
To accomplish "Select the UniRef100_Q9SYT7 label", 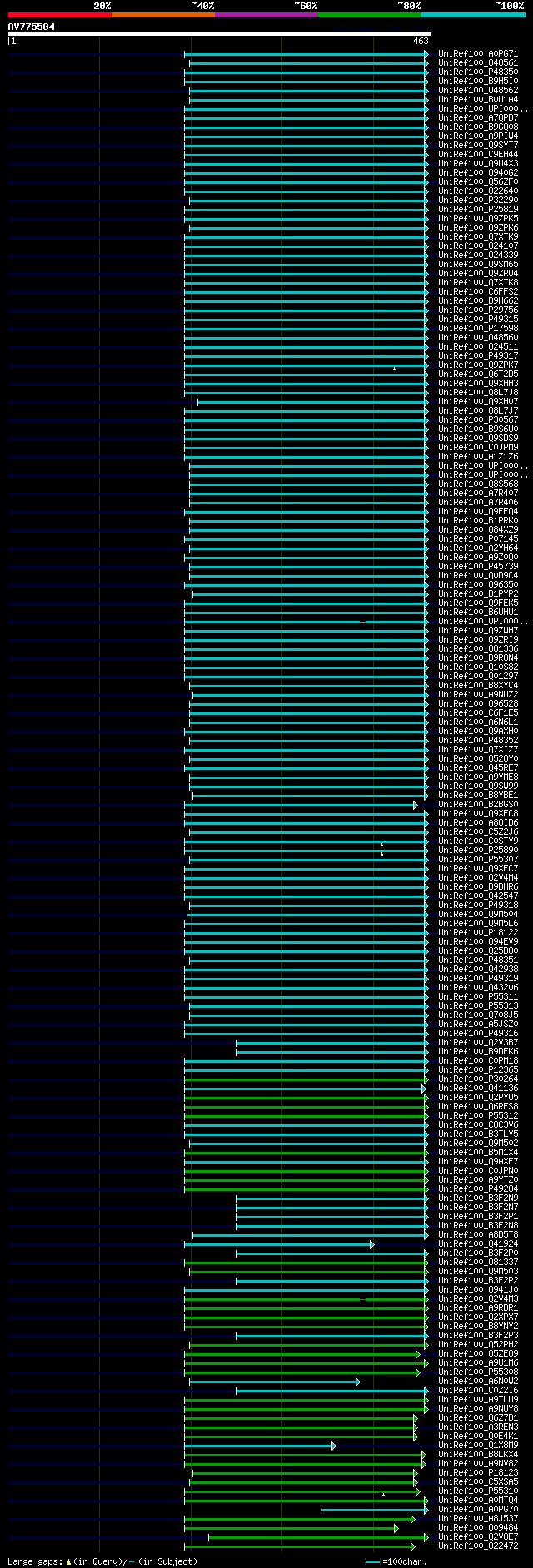I will [x=478, y=145].
